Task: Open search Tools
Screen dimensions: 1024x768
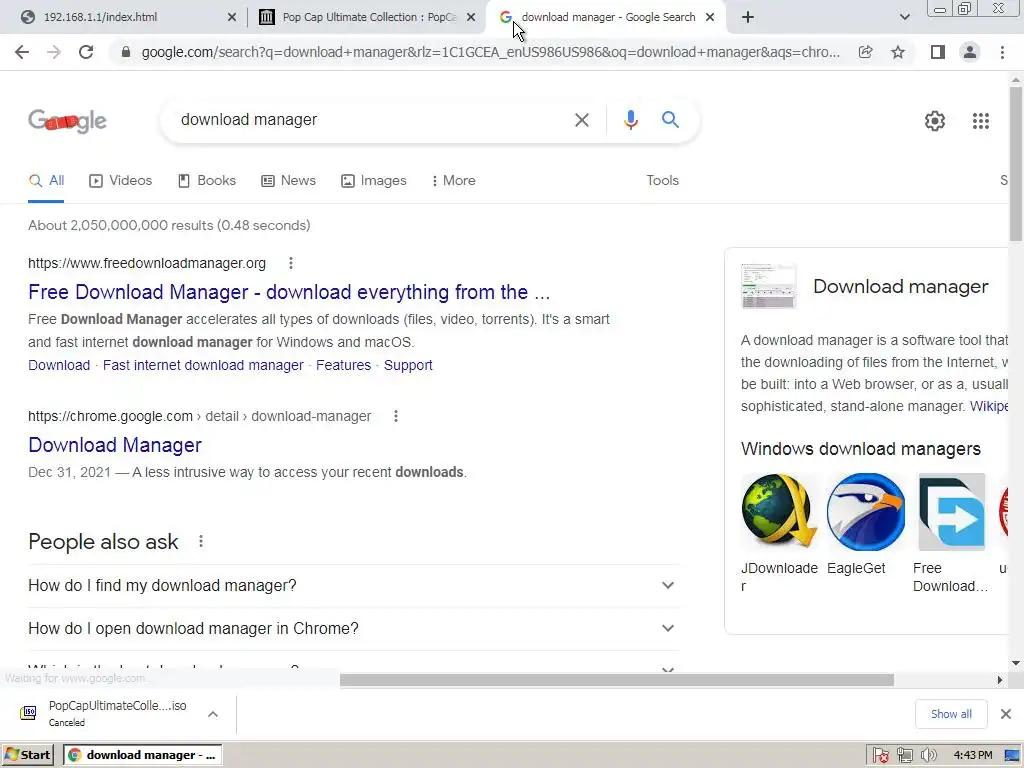Action: [x=662, y=180]
